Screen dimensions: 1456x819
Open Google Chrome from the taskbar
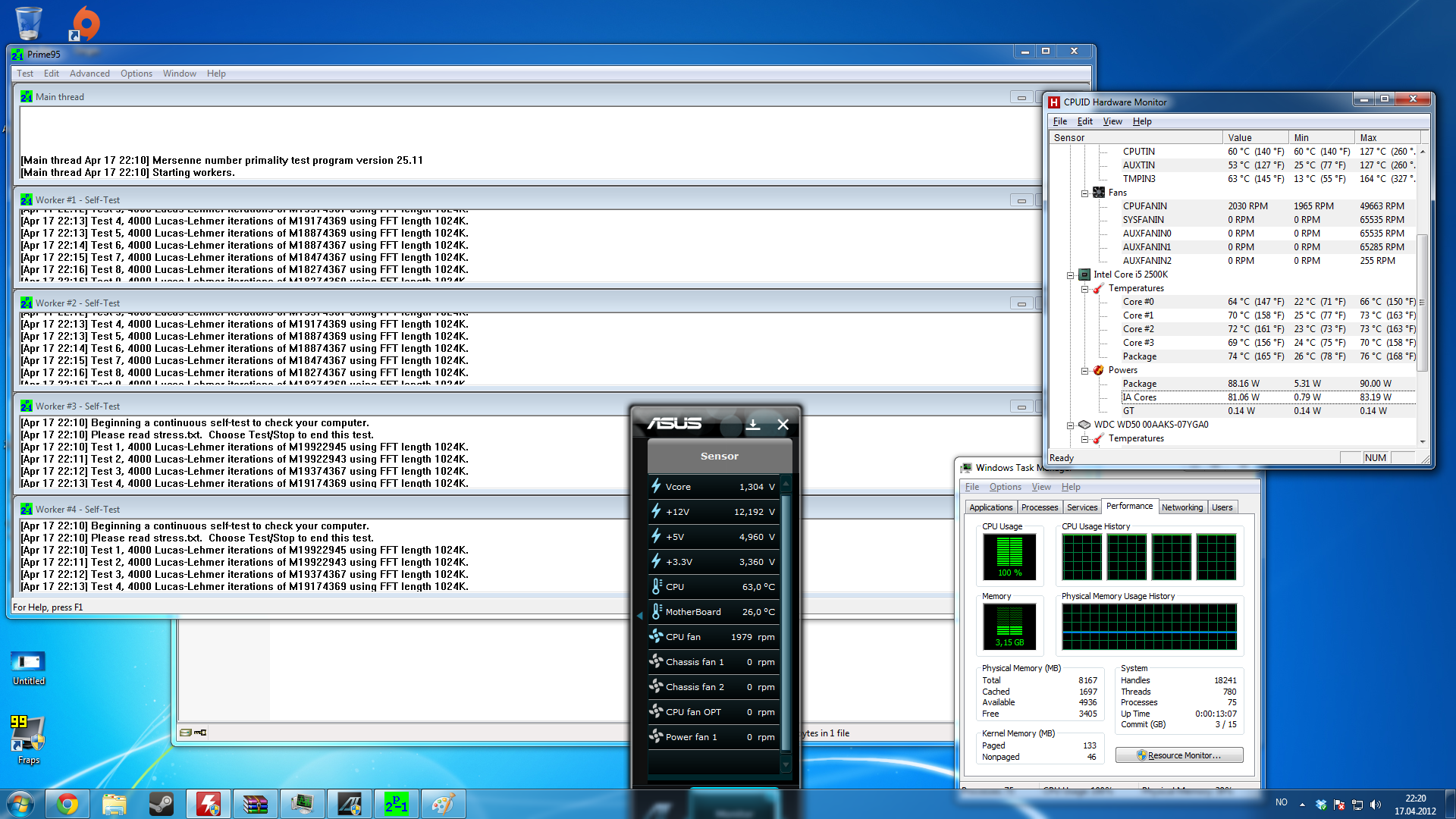(67, 804)
